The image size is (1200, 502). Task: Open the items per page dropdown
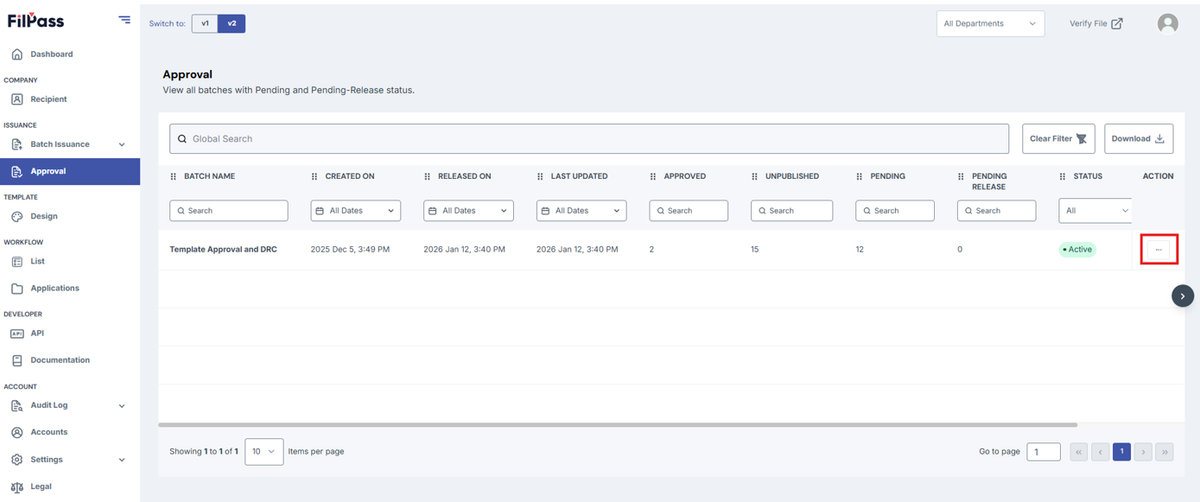[264, 451]
